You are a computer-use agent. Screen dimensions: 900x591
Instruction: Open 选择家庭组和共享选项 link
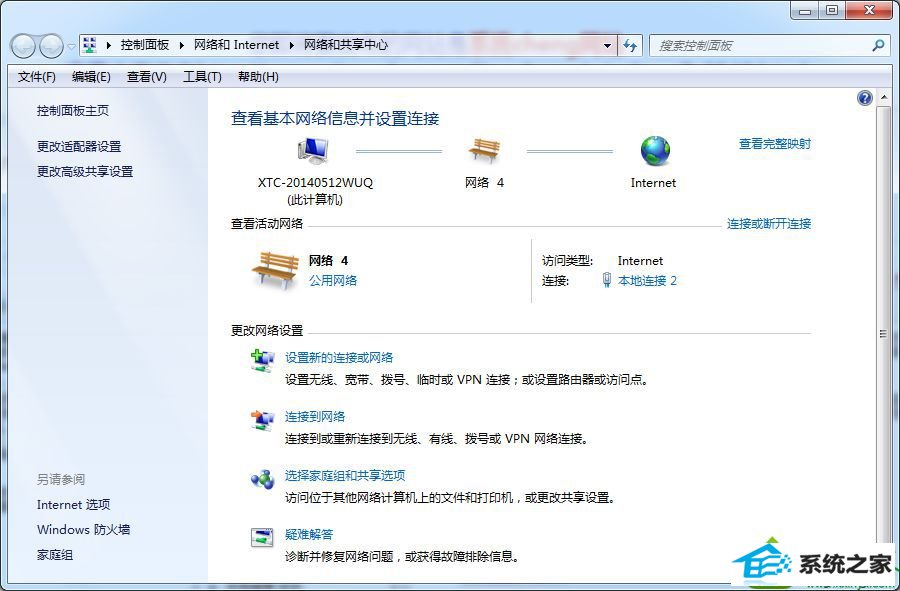coord(345,476)
